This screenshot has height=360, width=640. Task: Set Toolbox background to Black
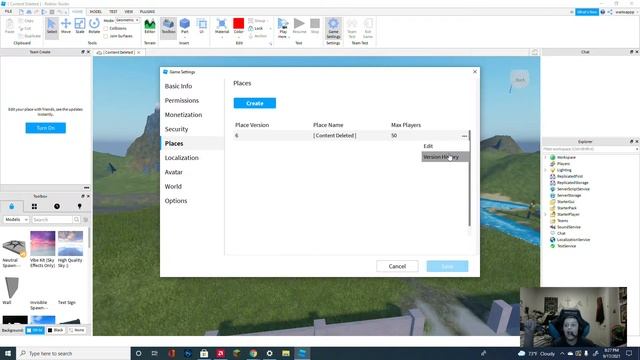click(56, 330)
